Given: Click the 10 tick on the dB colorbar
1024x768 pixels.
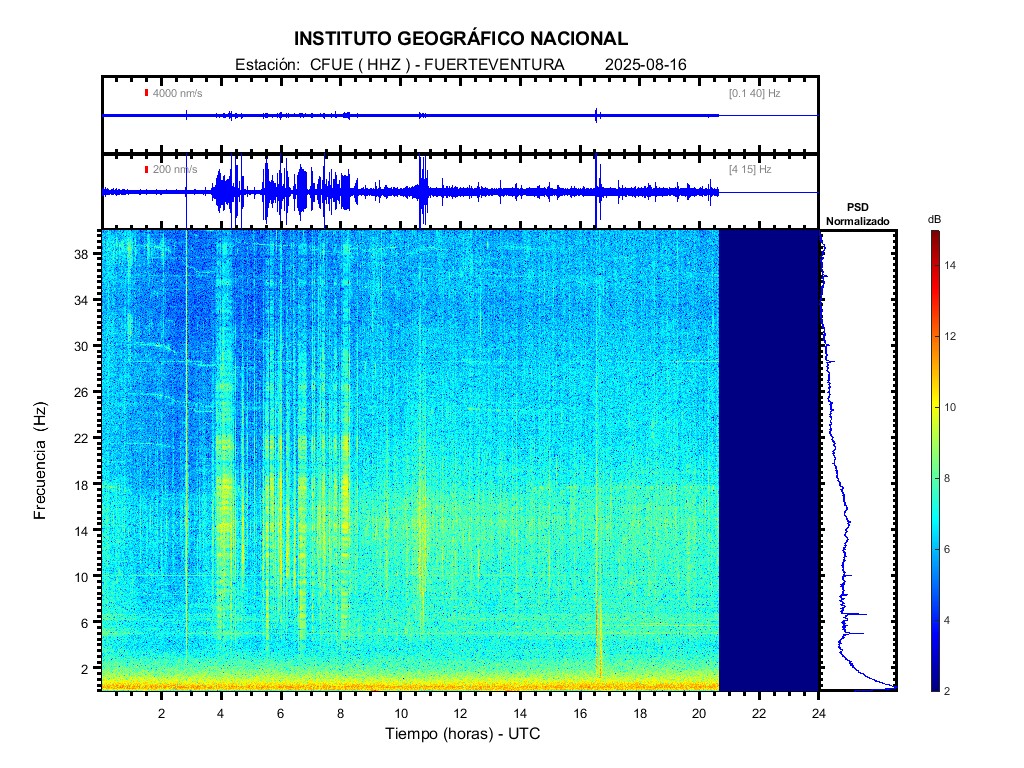Looking at the screenshot, I should (x=950, y=407).
